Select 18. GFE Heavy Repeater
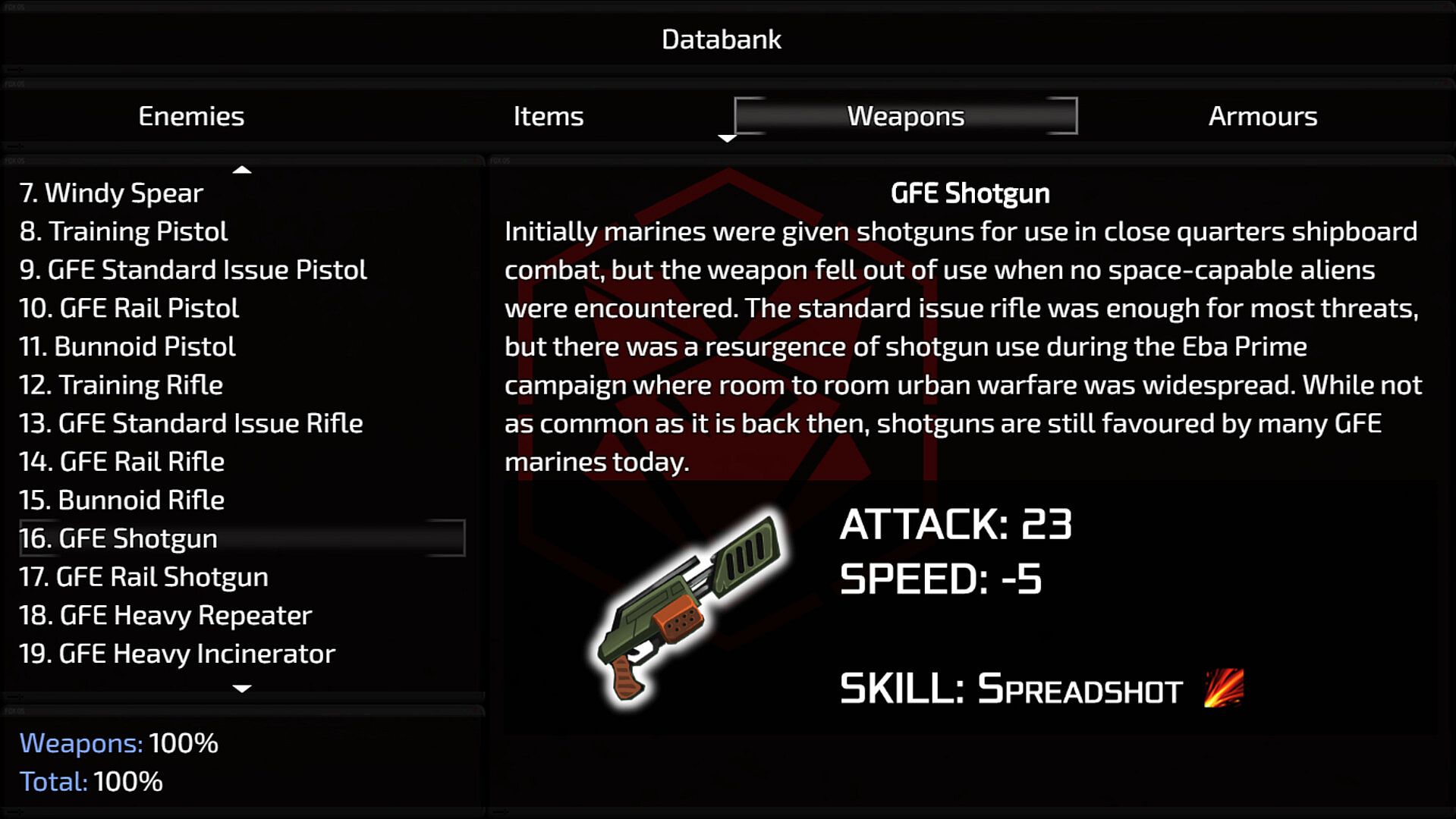Screen dimensions: 1456x819 click(165, 615)
